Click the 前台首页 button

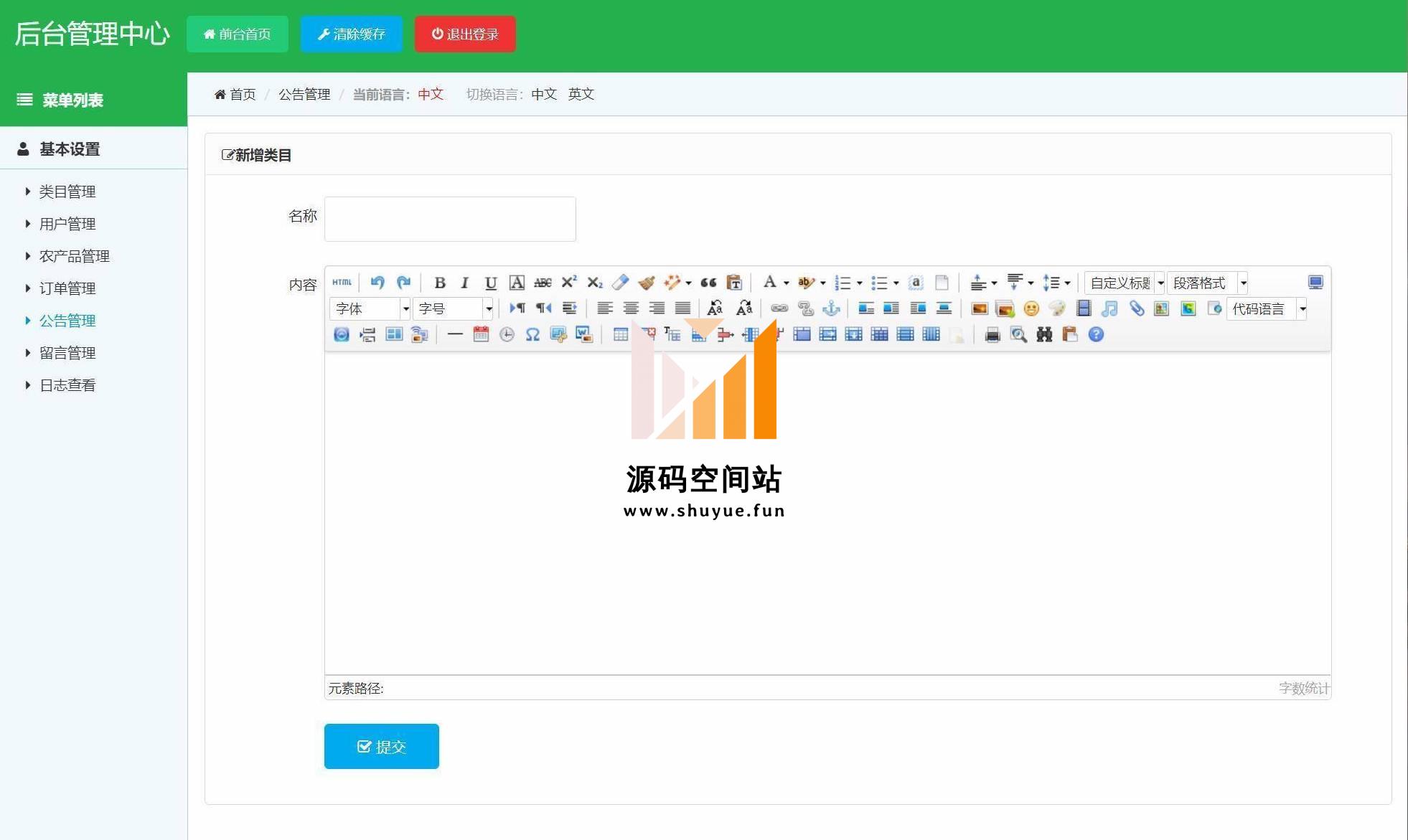point(238,34)
